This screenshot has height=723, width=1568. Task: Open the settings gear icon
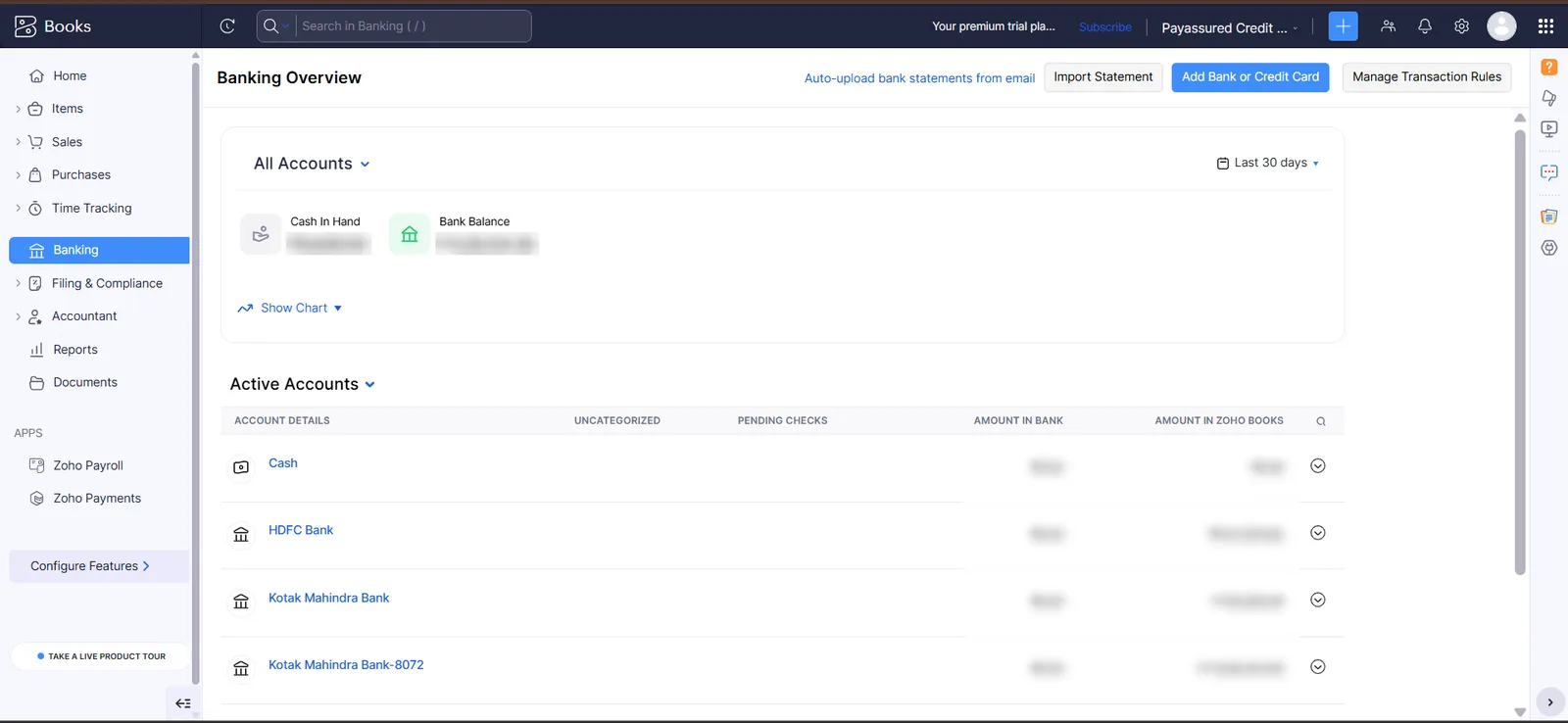click(x=1461, y=26)
